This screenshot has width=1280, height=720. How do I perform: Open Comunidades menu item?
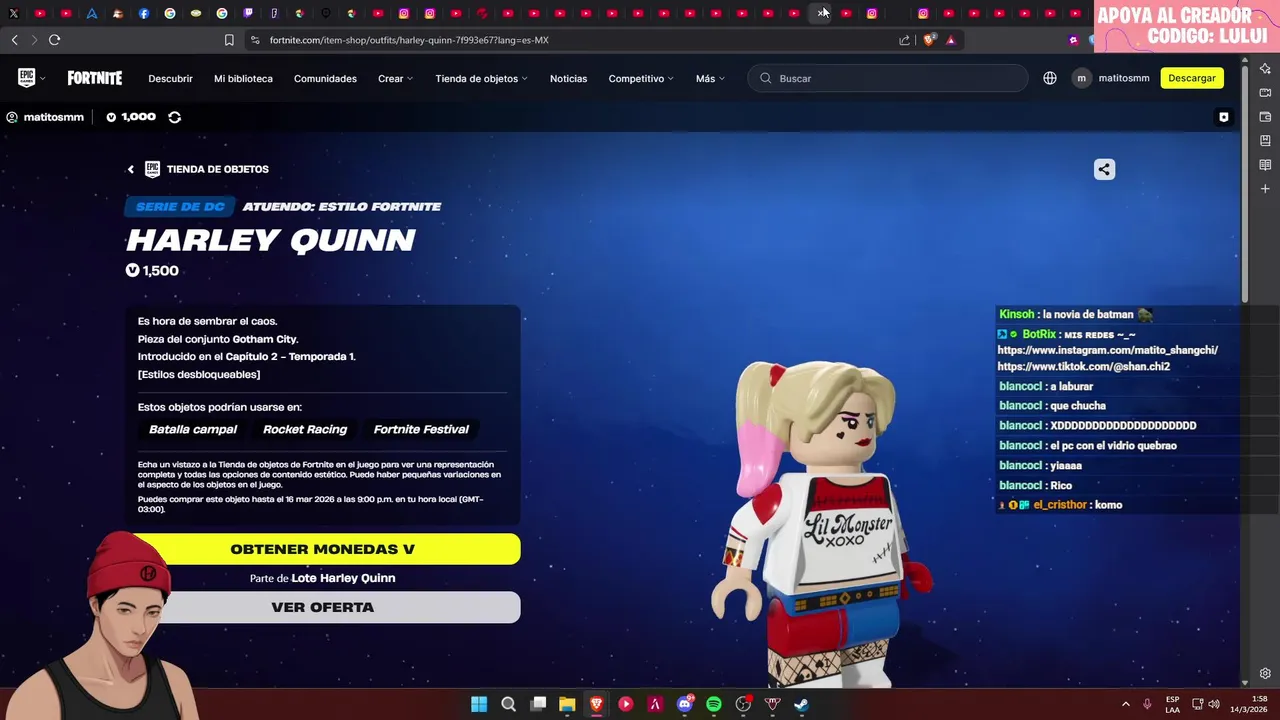[325, 78]
